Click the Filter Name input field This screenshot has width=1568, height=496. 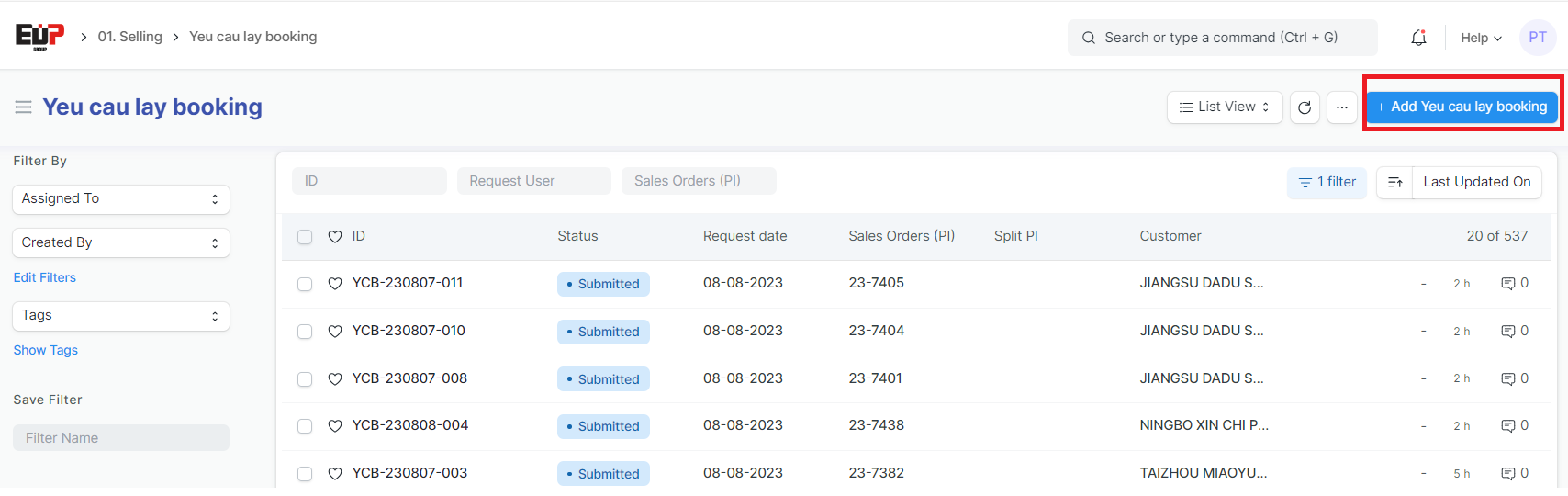[120, 438]
